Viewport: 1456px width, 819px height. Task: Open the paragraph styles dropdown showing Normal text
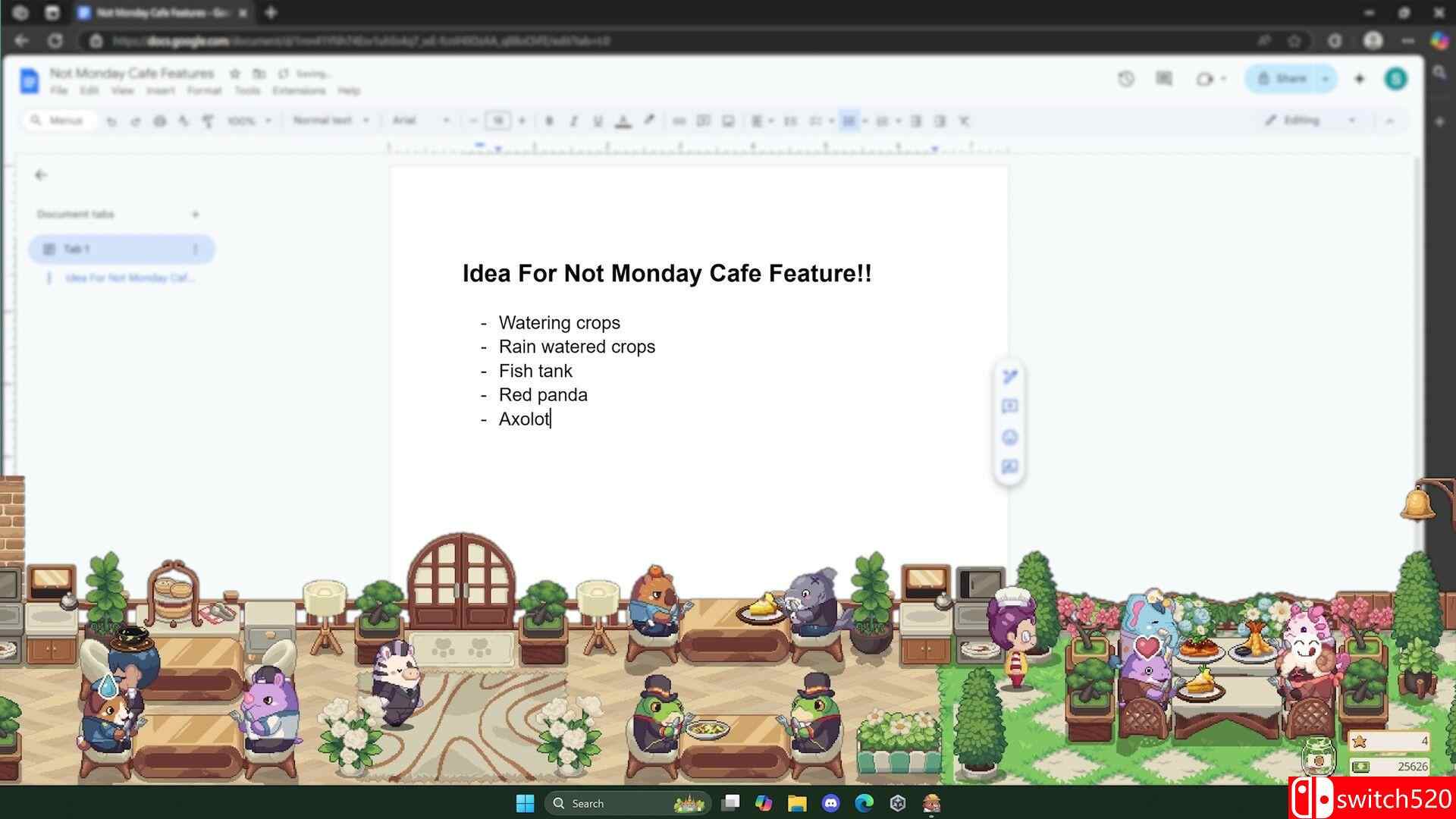(x=330, y=121)
